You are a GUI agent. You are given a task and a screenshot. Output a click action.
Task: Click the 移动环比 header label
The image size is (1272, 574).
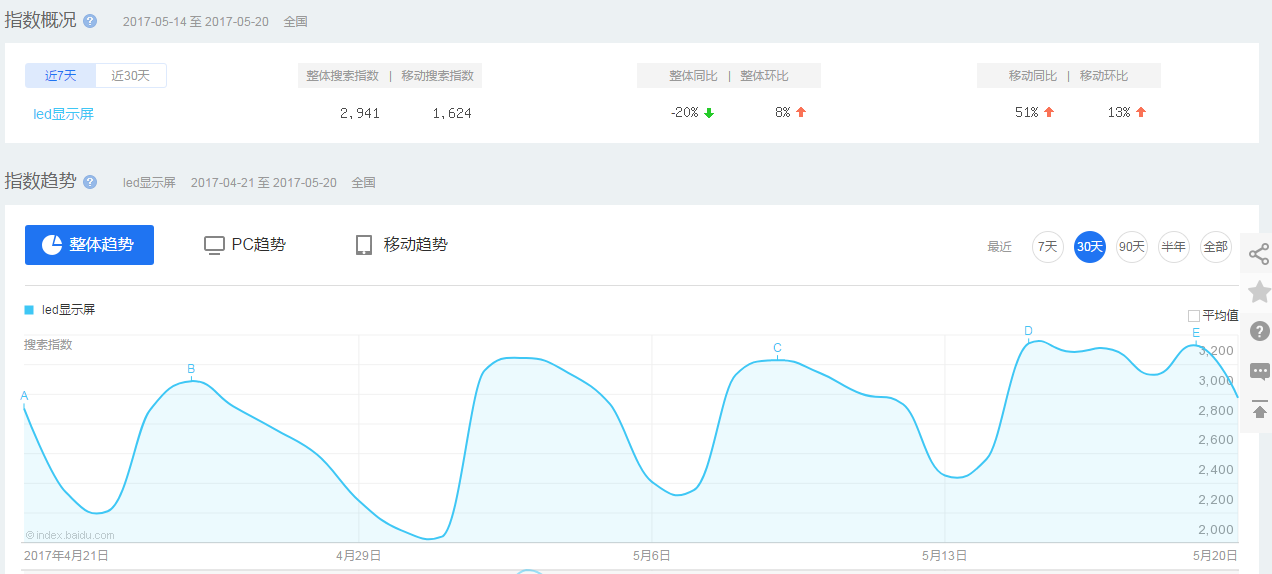click(1104, 76)
